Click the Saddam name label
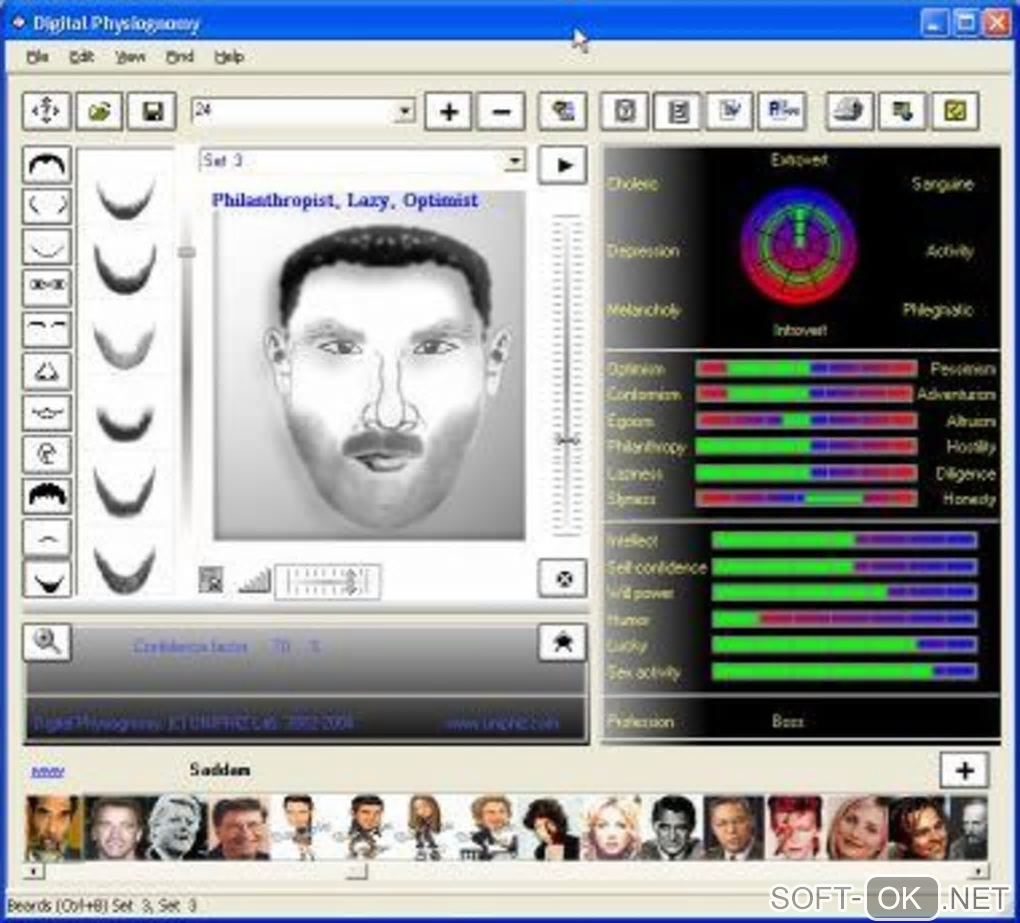Screen dimensions: 1020x923 (x=220, y=770)
